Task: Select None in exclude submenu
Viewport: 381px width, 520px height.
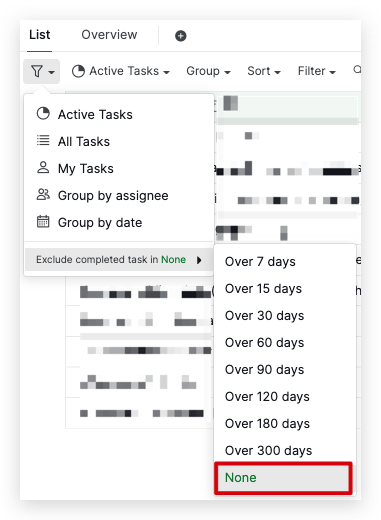Action: (x=284, y=478)
